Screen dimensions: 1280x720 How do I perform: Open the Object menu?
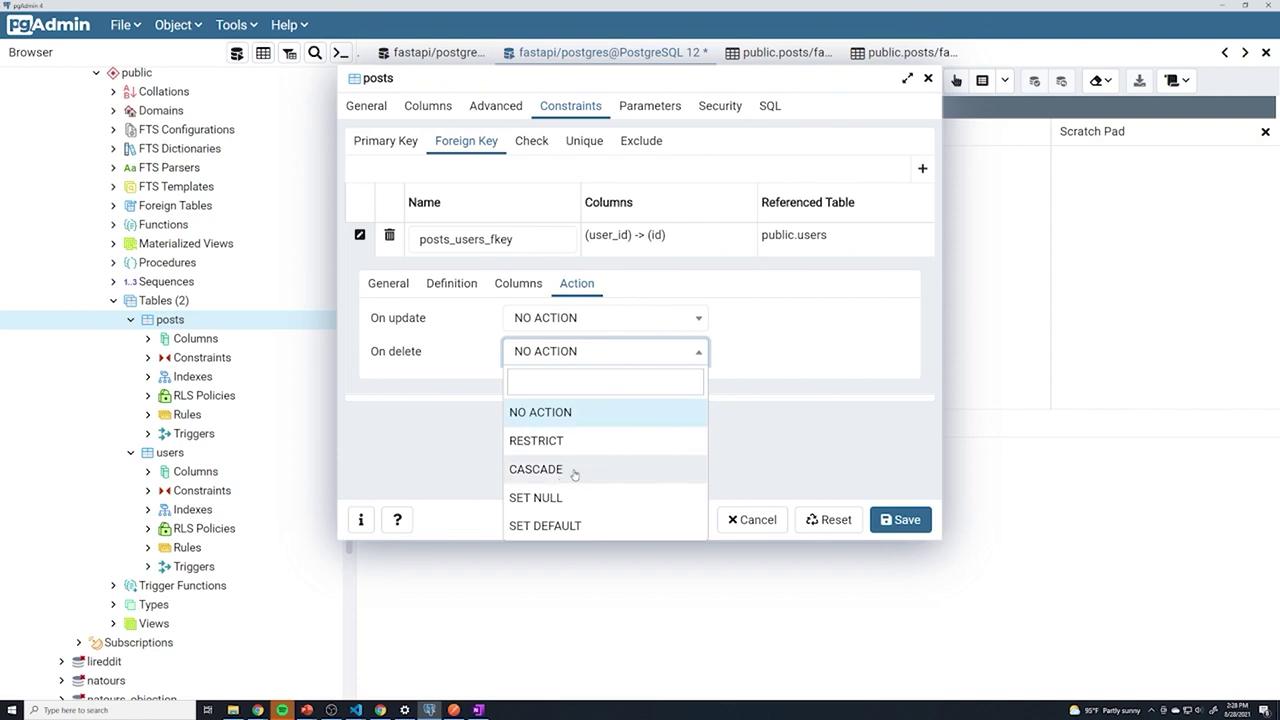(x=178, y=25)
